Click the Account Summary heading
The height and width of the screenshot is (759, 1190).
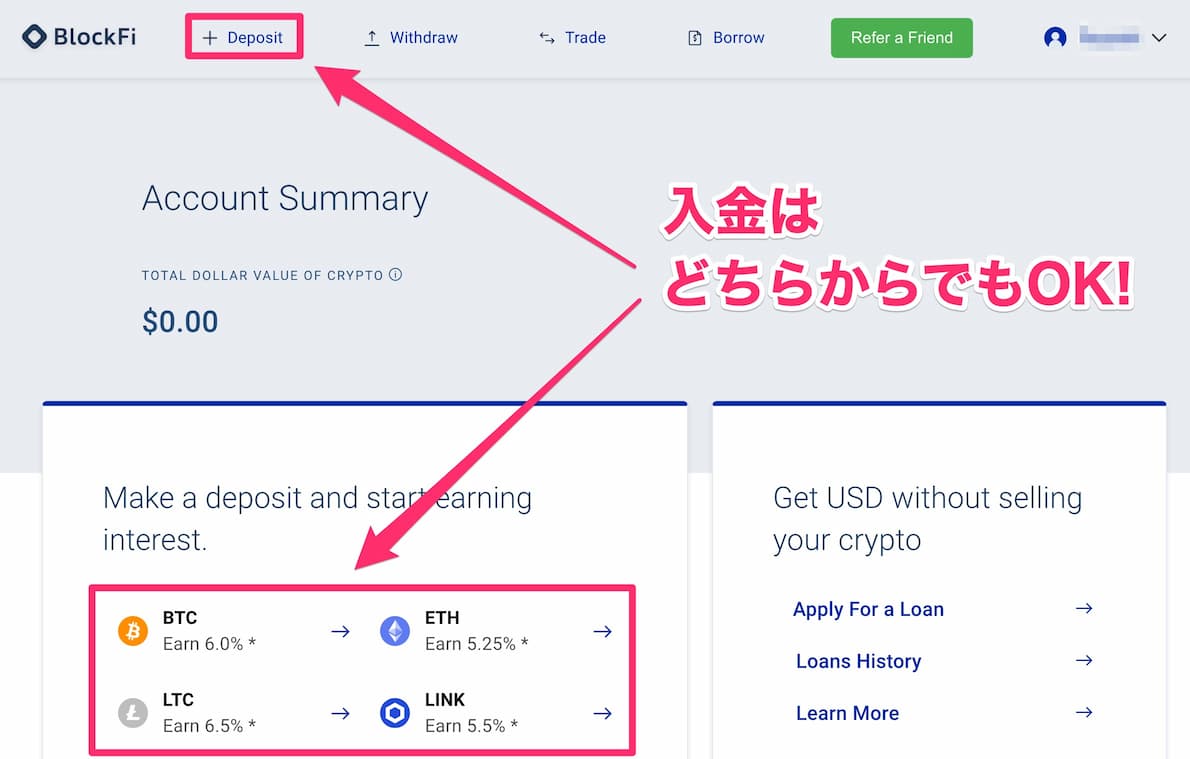(285, 200)
